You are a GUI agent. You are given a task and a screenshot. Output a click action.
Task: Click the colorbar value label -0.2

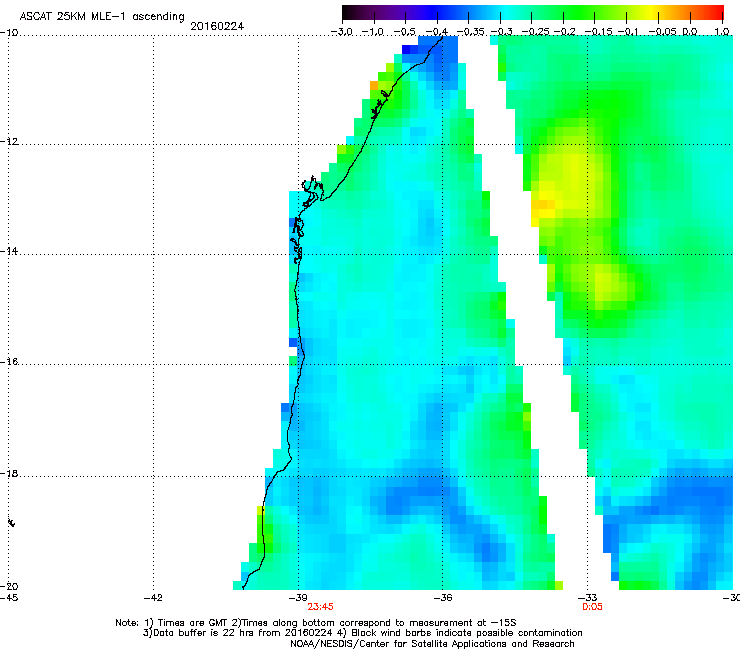click(564, 32)
